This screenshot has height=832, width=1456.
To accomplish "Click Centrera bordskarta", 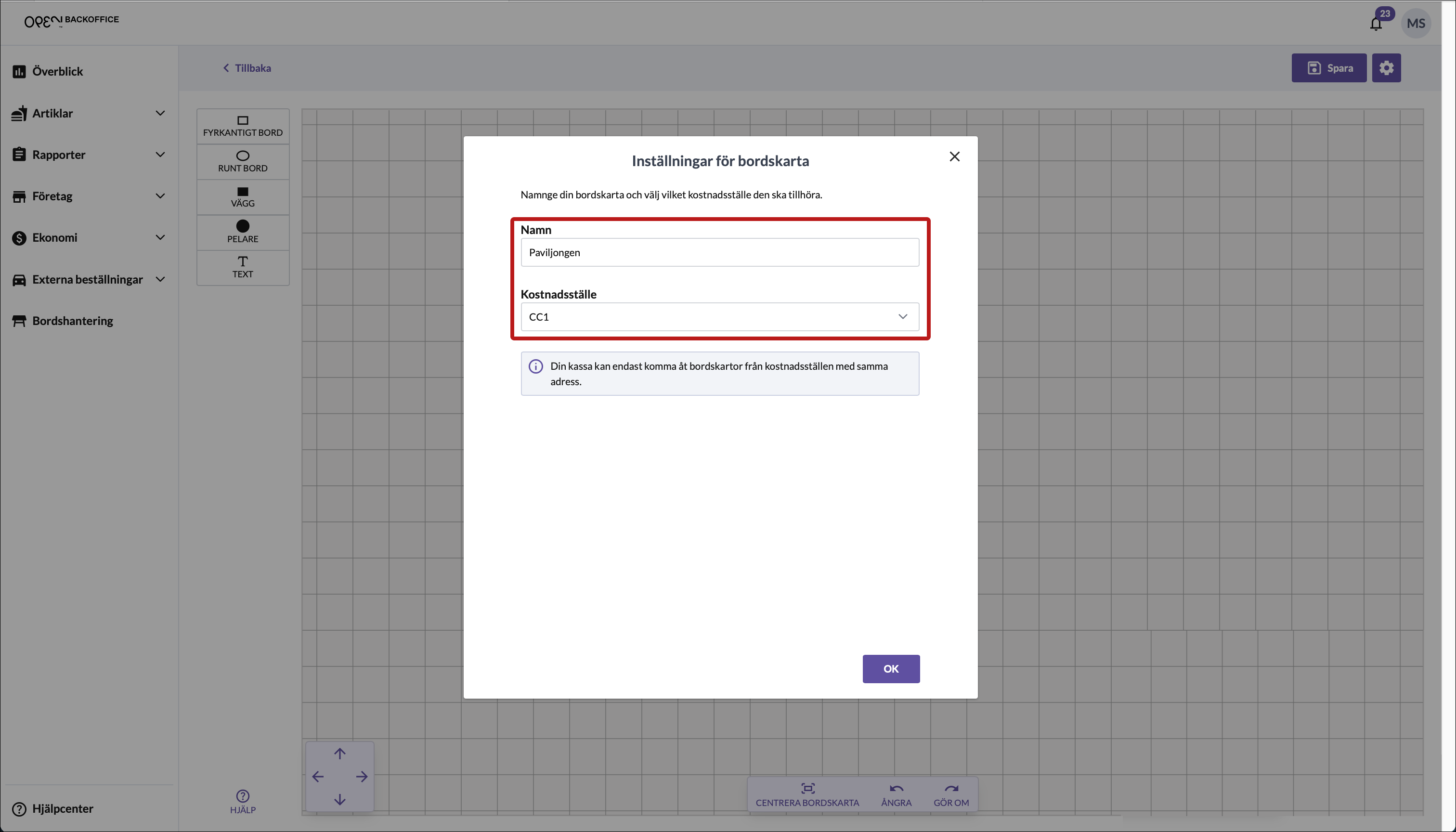I will coord(807,795).
